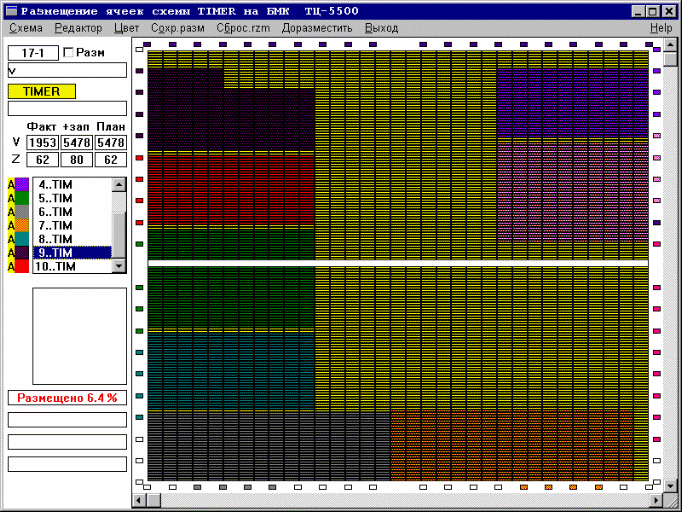Screen dimensions: 682x512
Task: Open the Help menu
Action: pyautogui.click(x=661, y=28)
